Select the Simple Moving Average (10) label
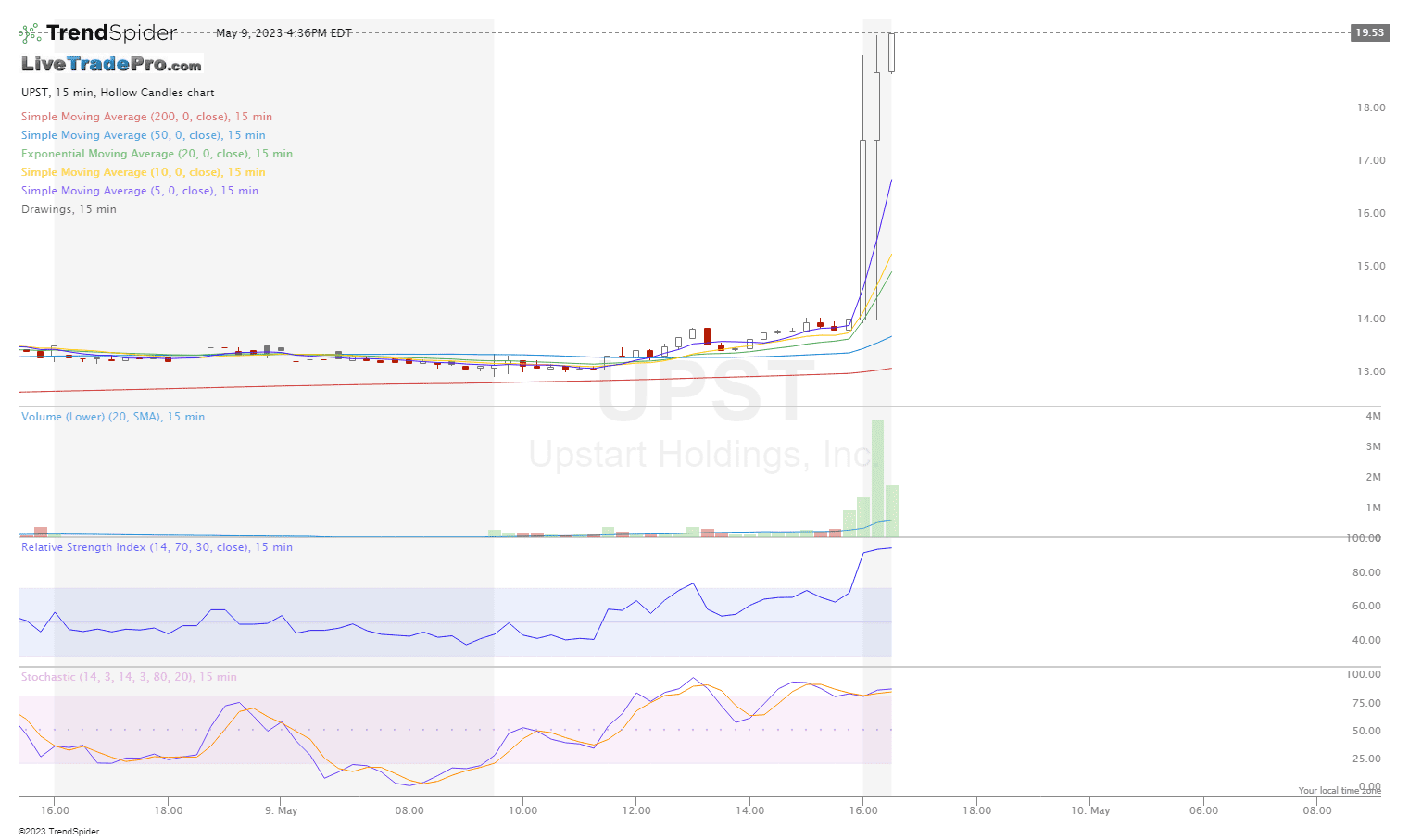Image resolution: width=1409 pixels, height=840 pixels. 143,172
